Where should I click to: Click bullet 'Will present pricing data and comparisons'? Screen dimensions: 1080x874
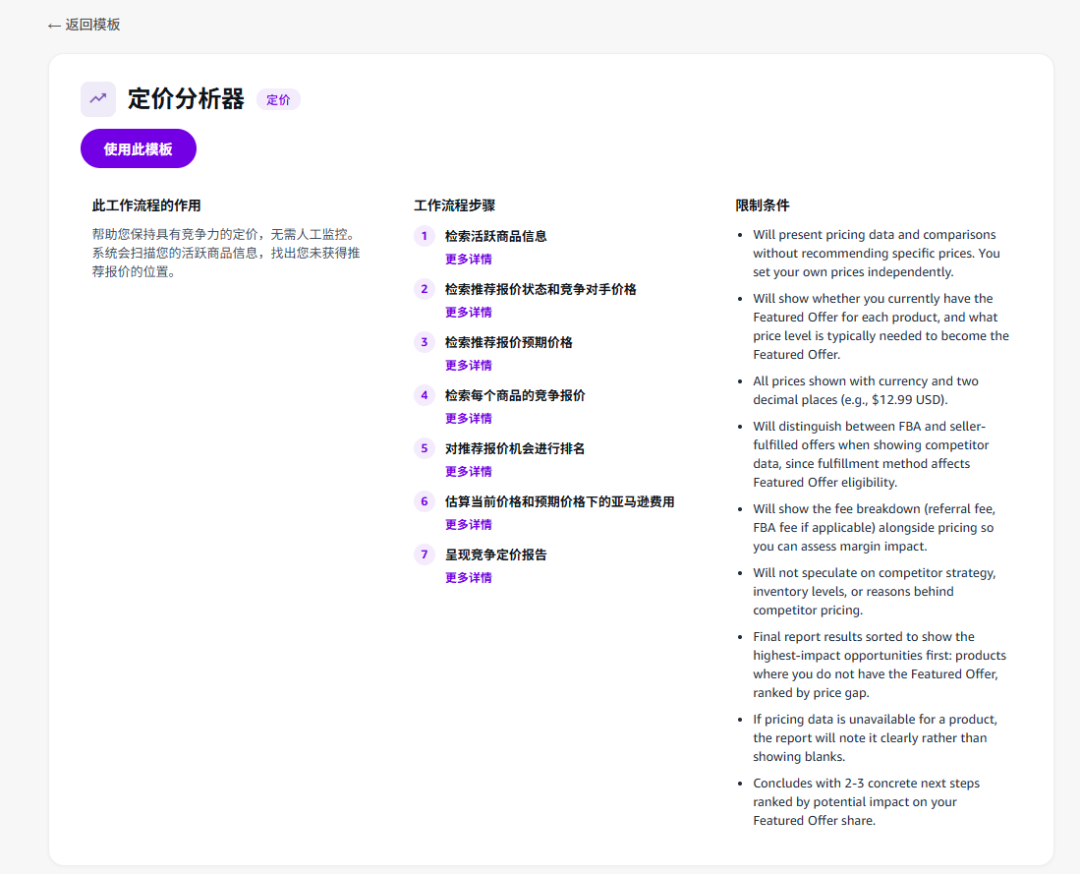[876, 253]
